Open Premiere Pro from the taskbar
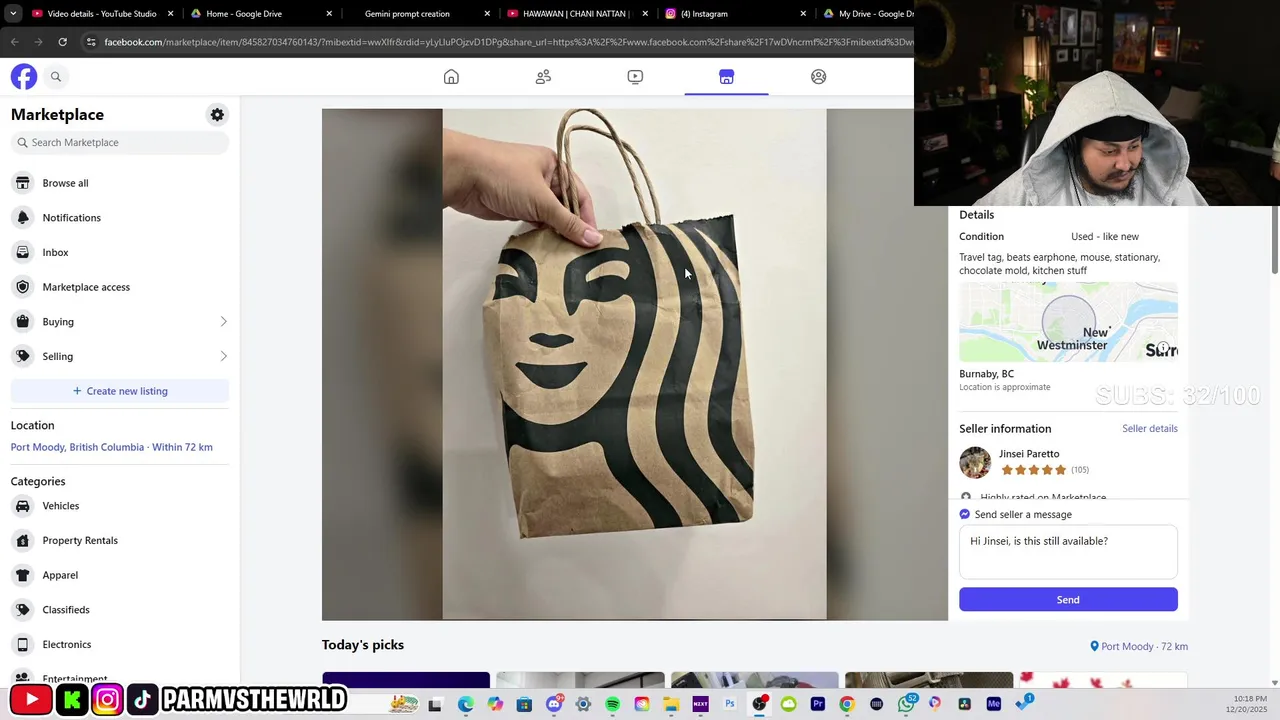 pyautogui.click(x=818, y=704)
